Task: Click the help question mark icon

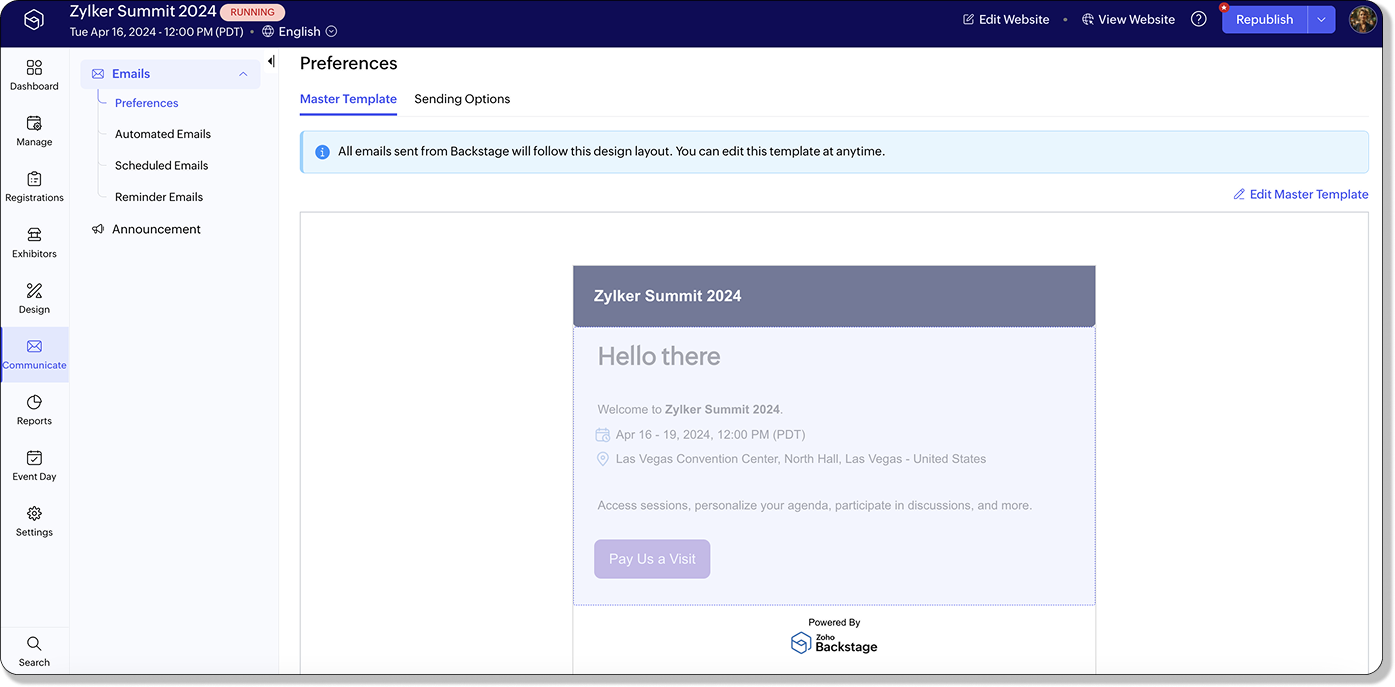Action: (1198, 19)
